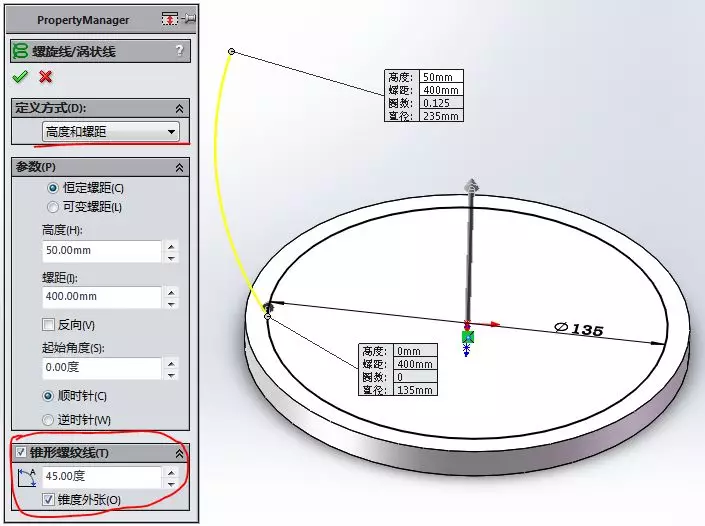The image size is (705, 526).
Task: Click the 高度 input field 50.00mm
Action: (102, 251)
